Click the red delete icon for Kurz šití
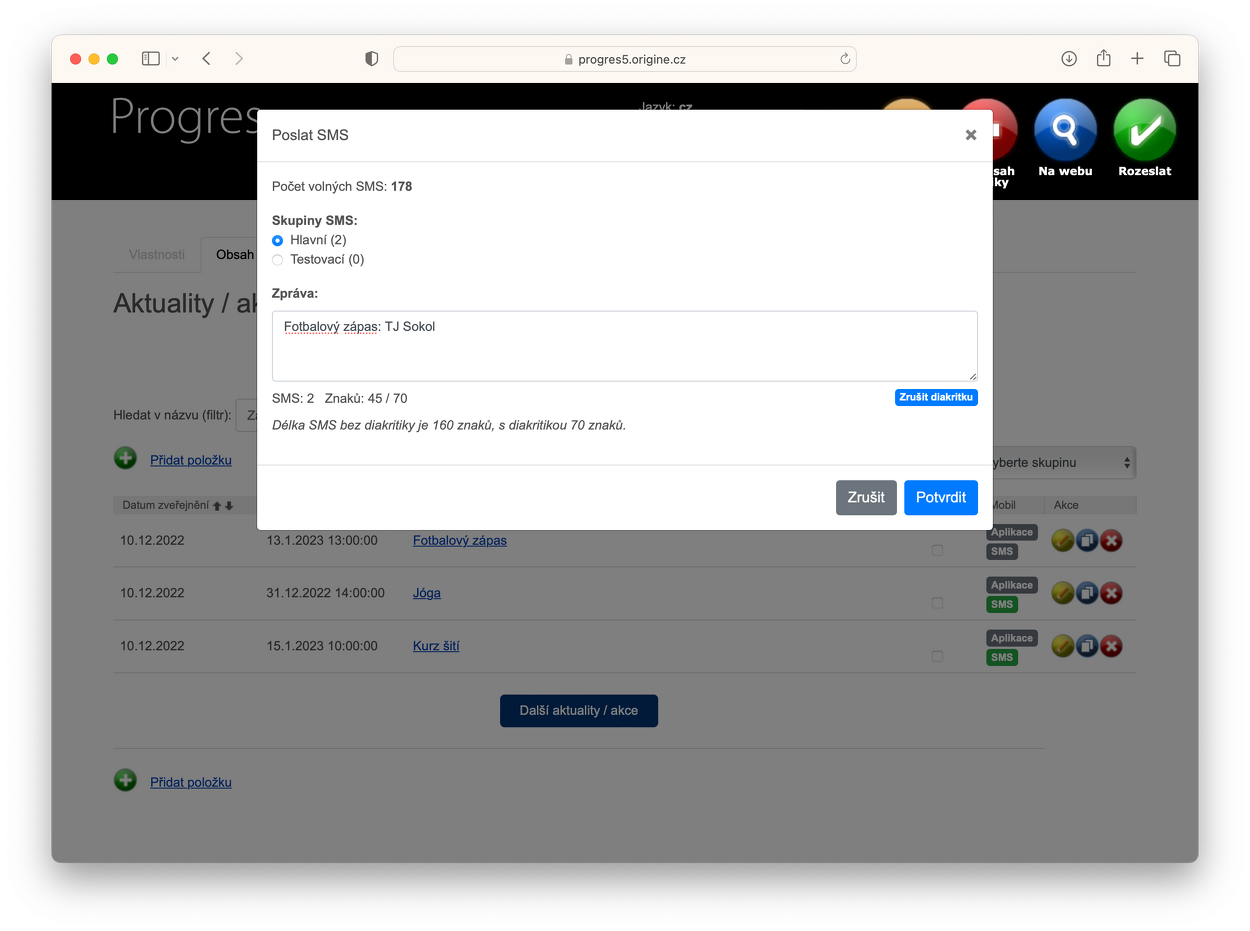Screen dimensions: 1250x931 [x=1111, y=646]
